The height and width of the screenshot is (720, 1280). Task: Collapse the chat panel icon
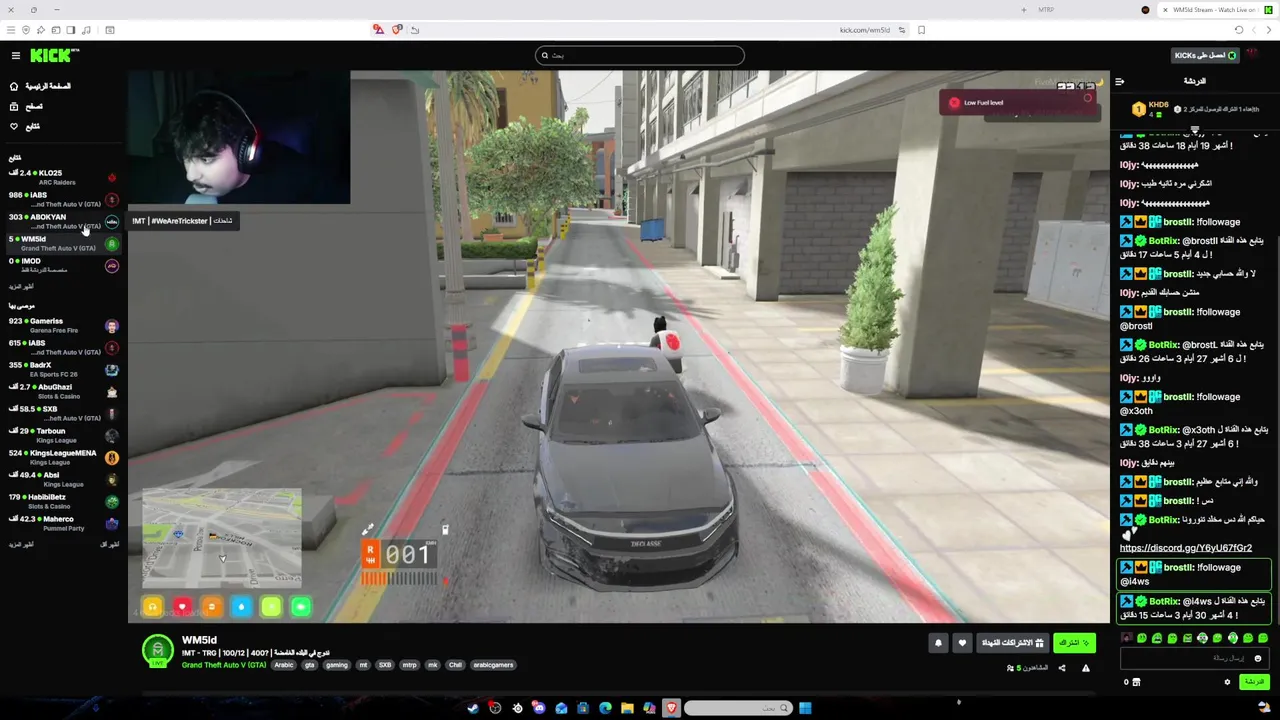(1120, 81)
